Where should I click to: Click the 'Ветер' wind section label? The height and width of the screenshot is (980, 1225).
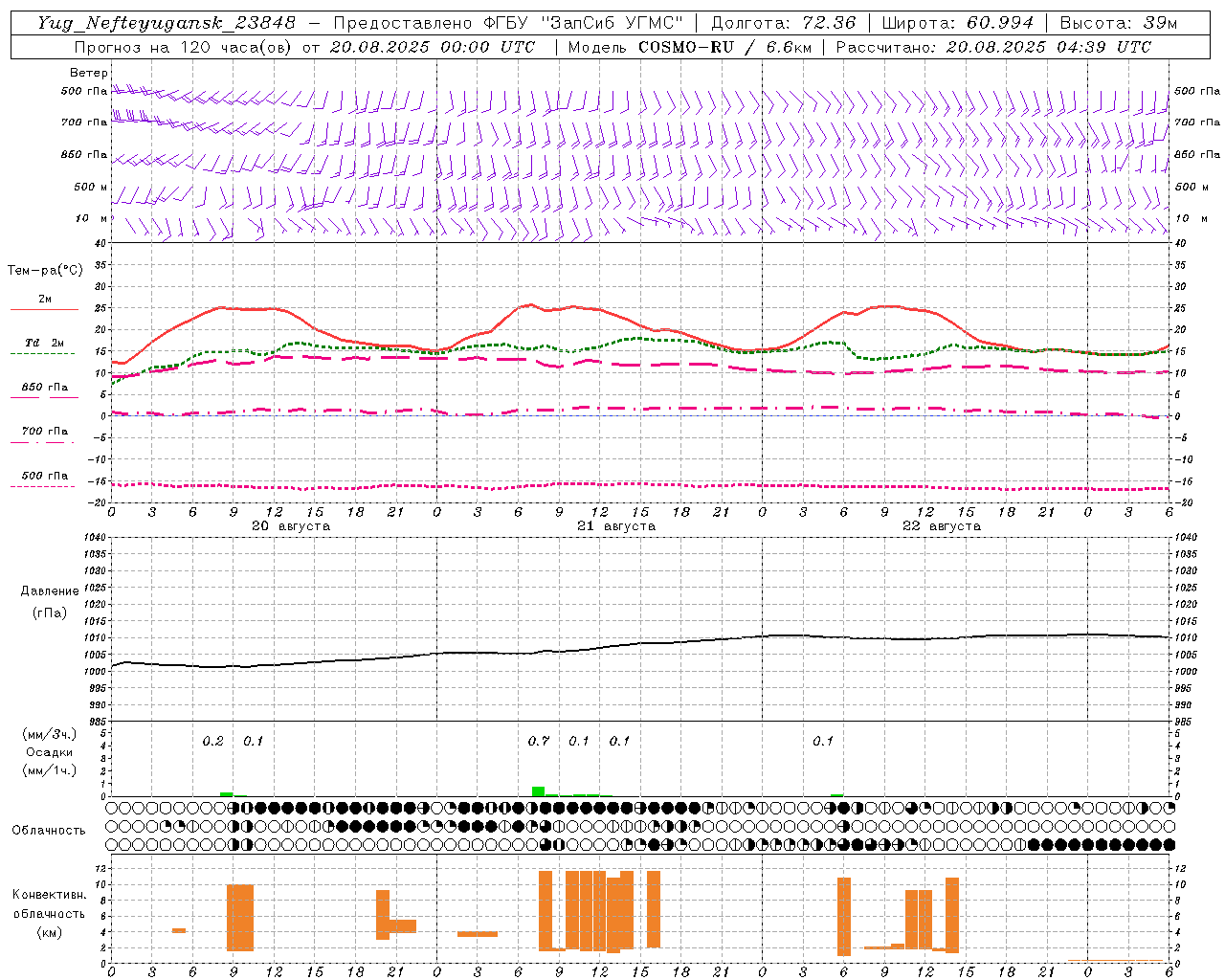89,73
